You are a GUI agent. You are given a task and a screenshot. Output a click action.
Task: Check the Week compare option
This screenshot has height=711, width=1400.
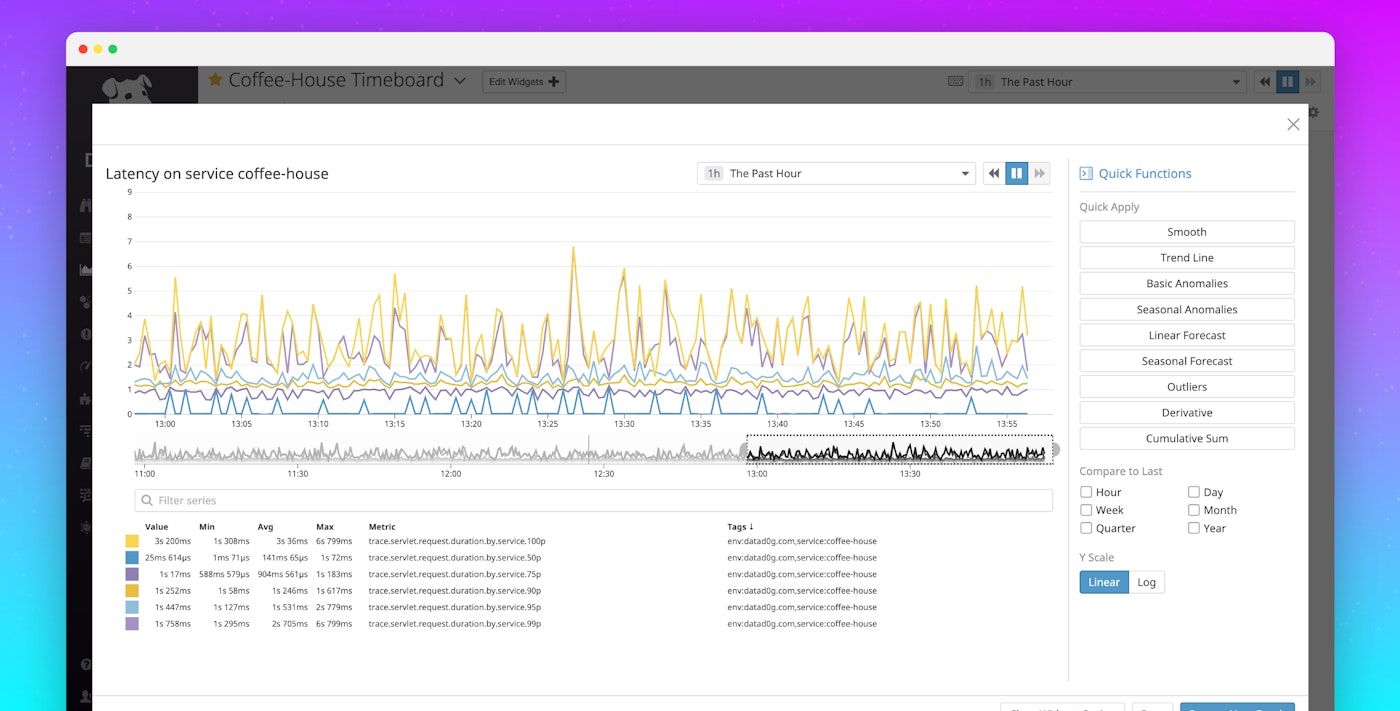pos(1085,509)
